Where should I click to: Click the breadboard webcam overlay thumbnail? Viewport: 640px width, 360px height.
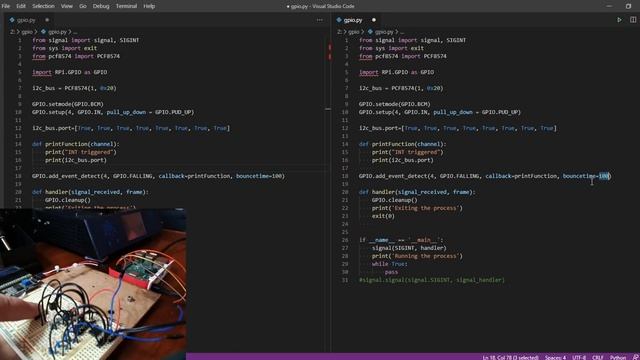[93, 284]
